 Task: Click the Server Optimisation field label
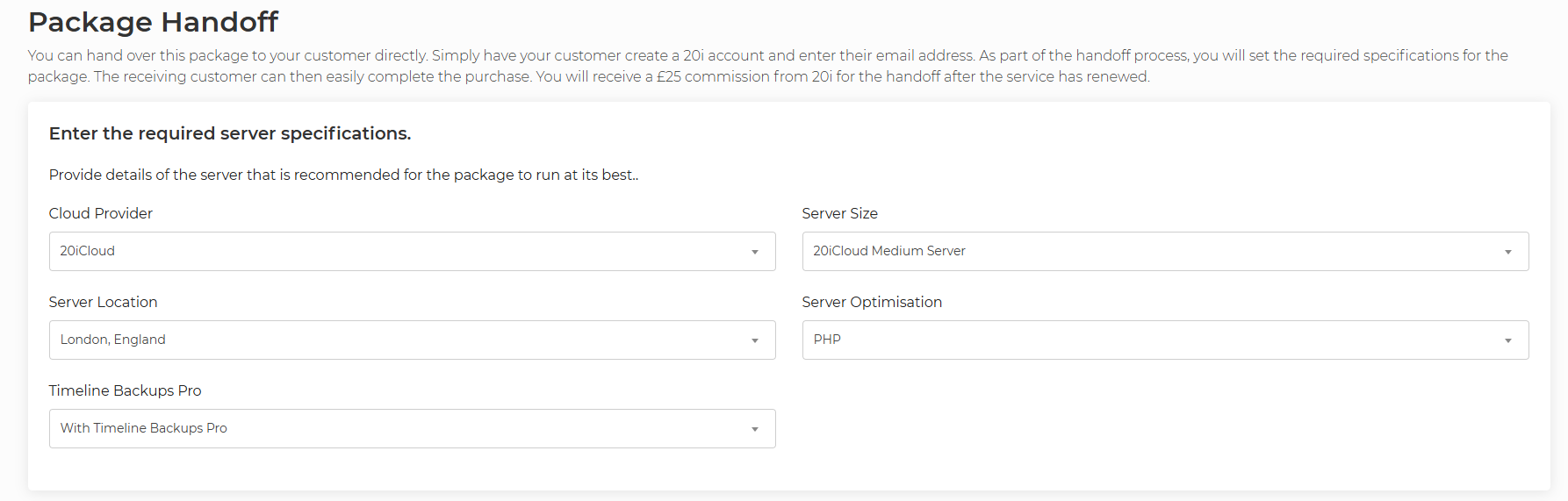(871, 302)
